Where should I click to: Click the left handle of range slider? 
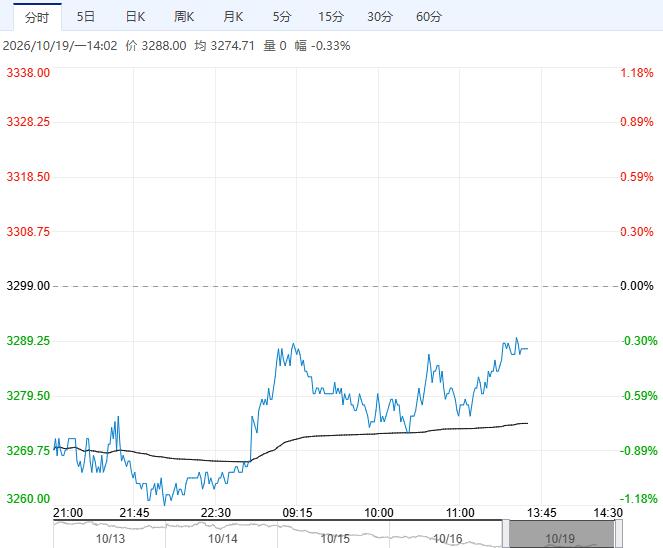point(506,534)
